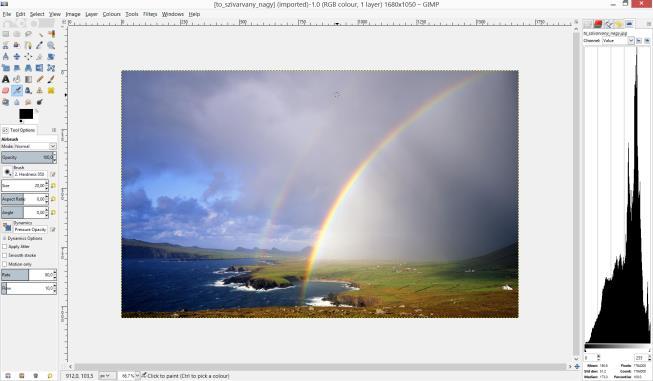
Task: Select the Heal tool
Action: 51,90
